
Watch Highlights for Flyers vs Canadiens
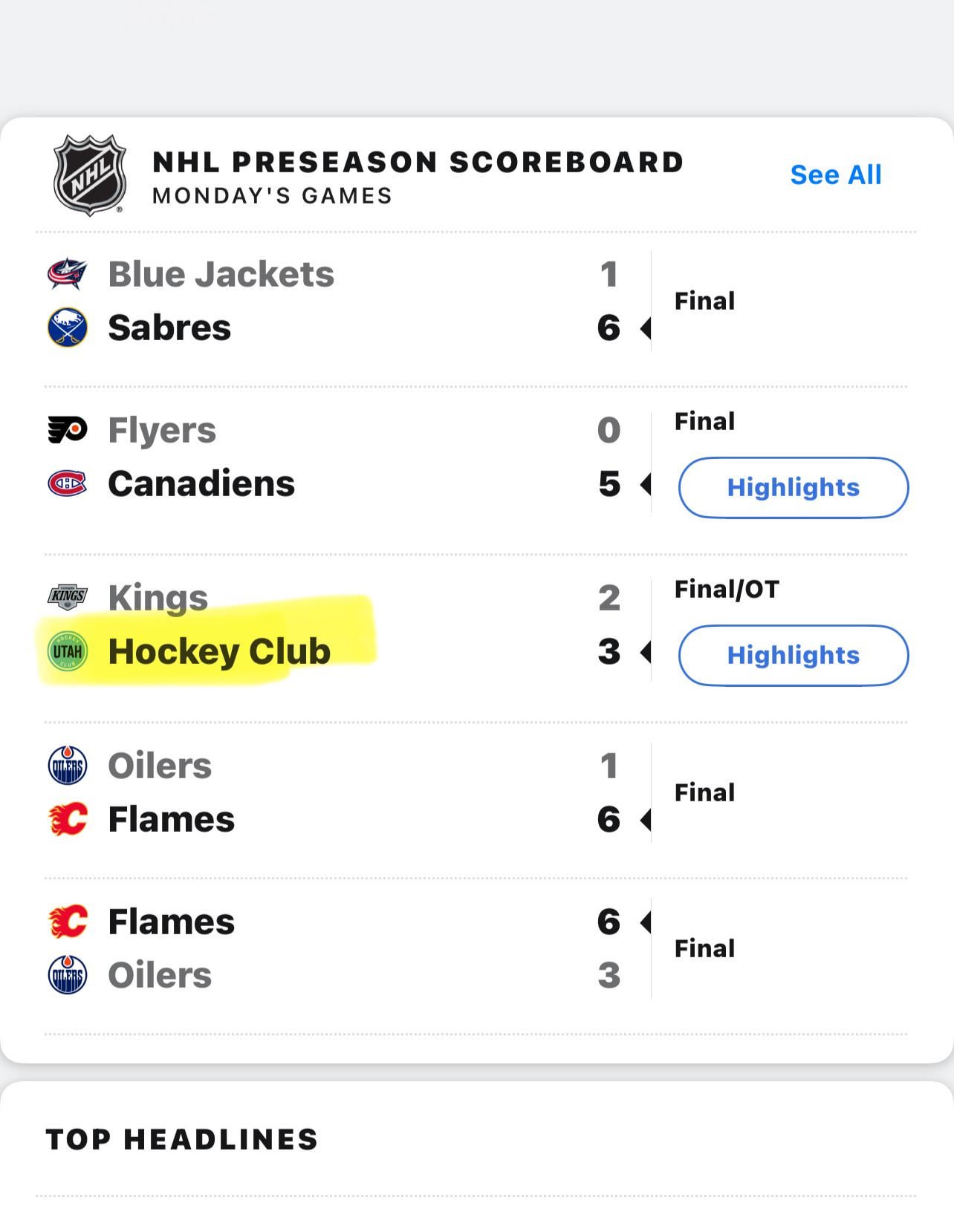pos(793,487)
